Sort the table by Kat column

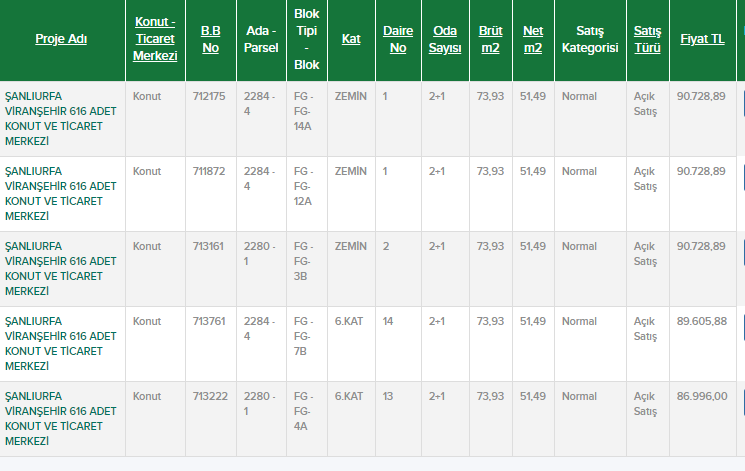351,39
